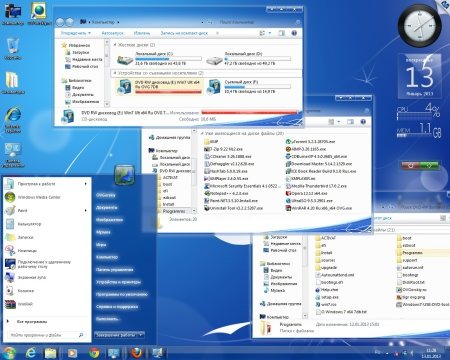Expand the Приступая к работе submenu arrow
The image size is (450, 360).
86,184
